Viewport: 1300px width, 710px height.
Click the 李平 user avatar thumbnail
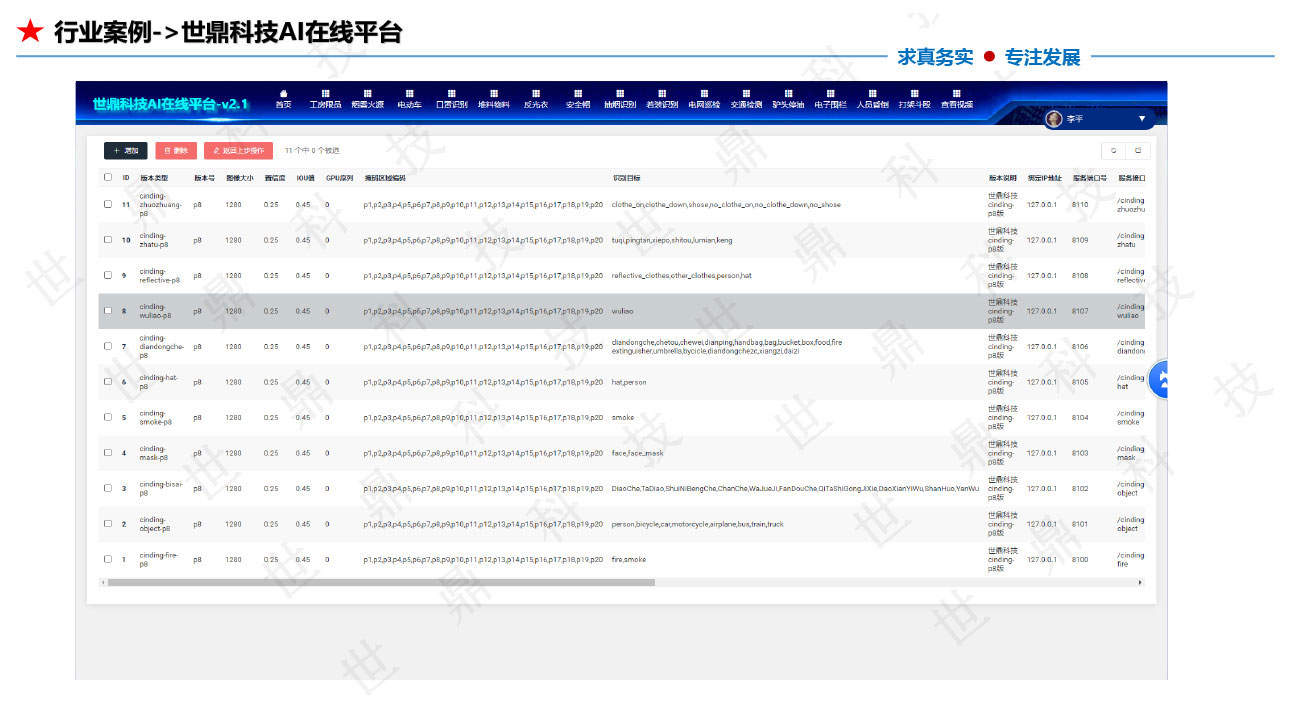1053,119
